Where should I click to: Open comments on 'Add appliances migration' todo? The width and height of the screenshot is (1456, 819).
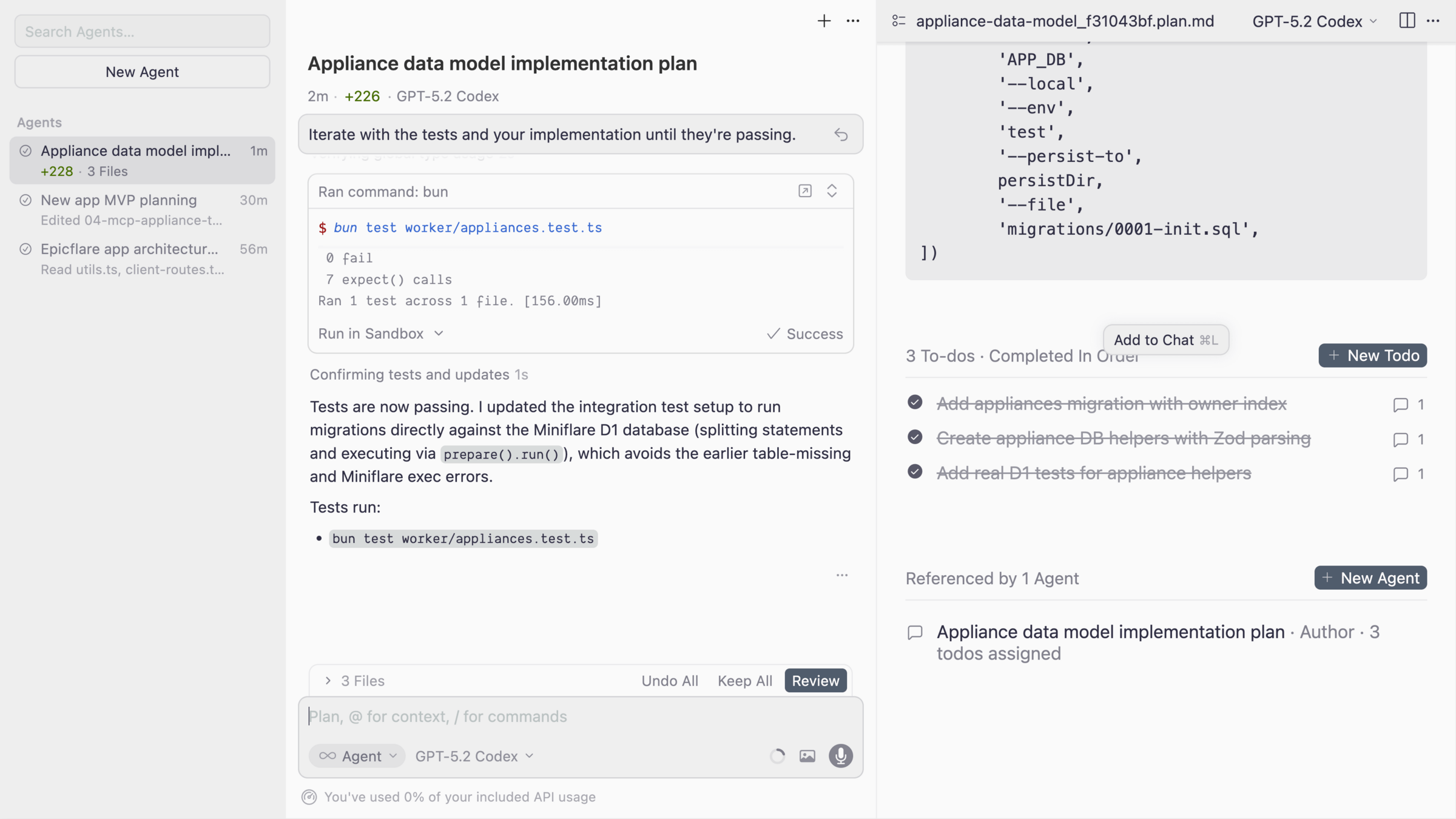coord(1400,405)
